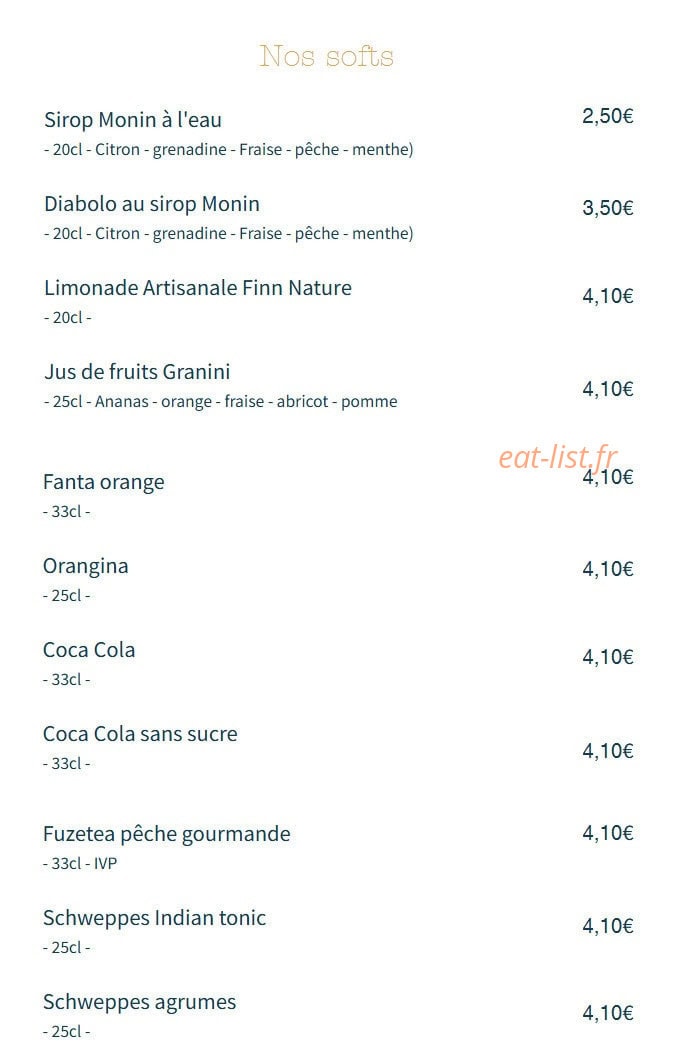685x1051 pixels.
Task: Click the 3,50€ price
Action: click(x=607, y=208)
